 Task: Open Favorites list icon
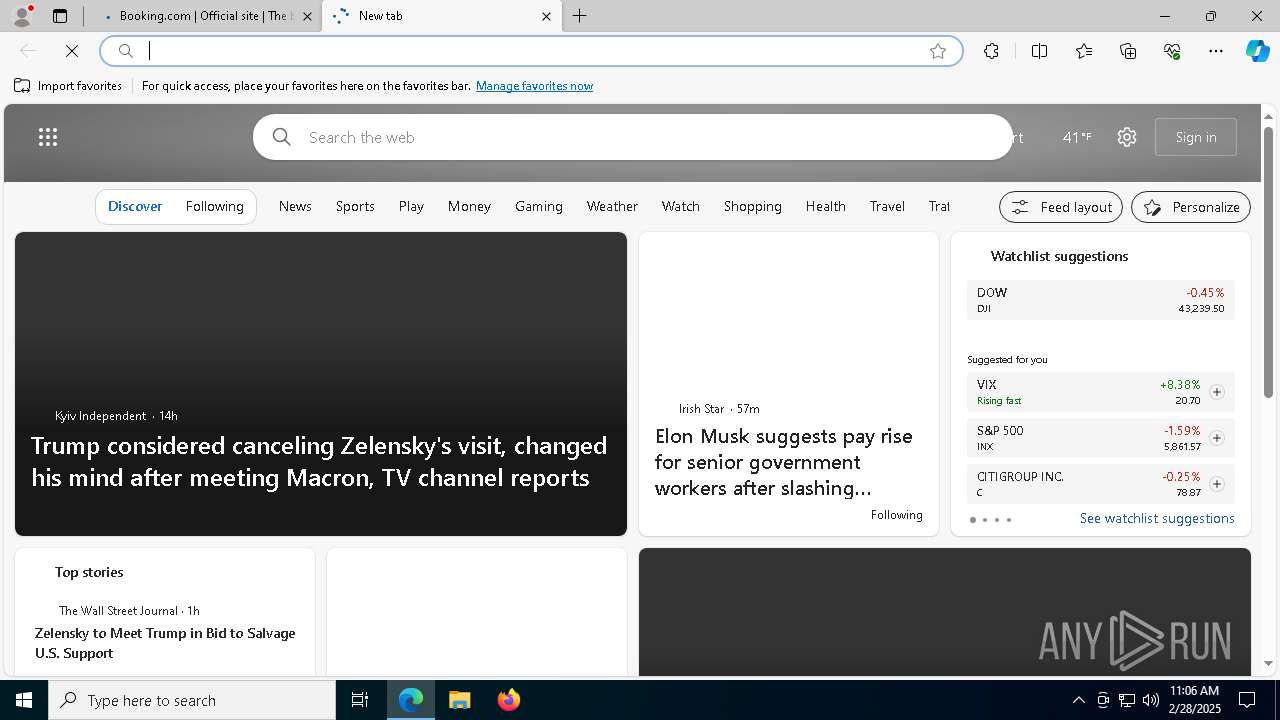(1084, 51)
